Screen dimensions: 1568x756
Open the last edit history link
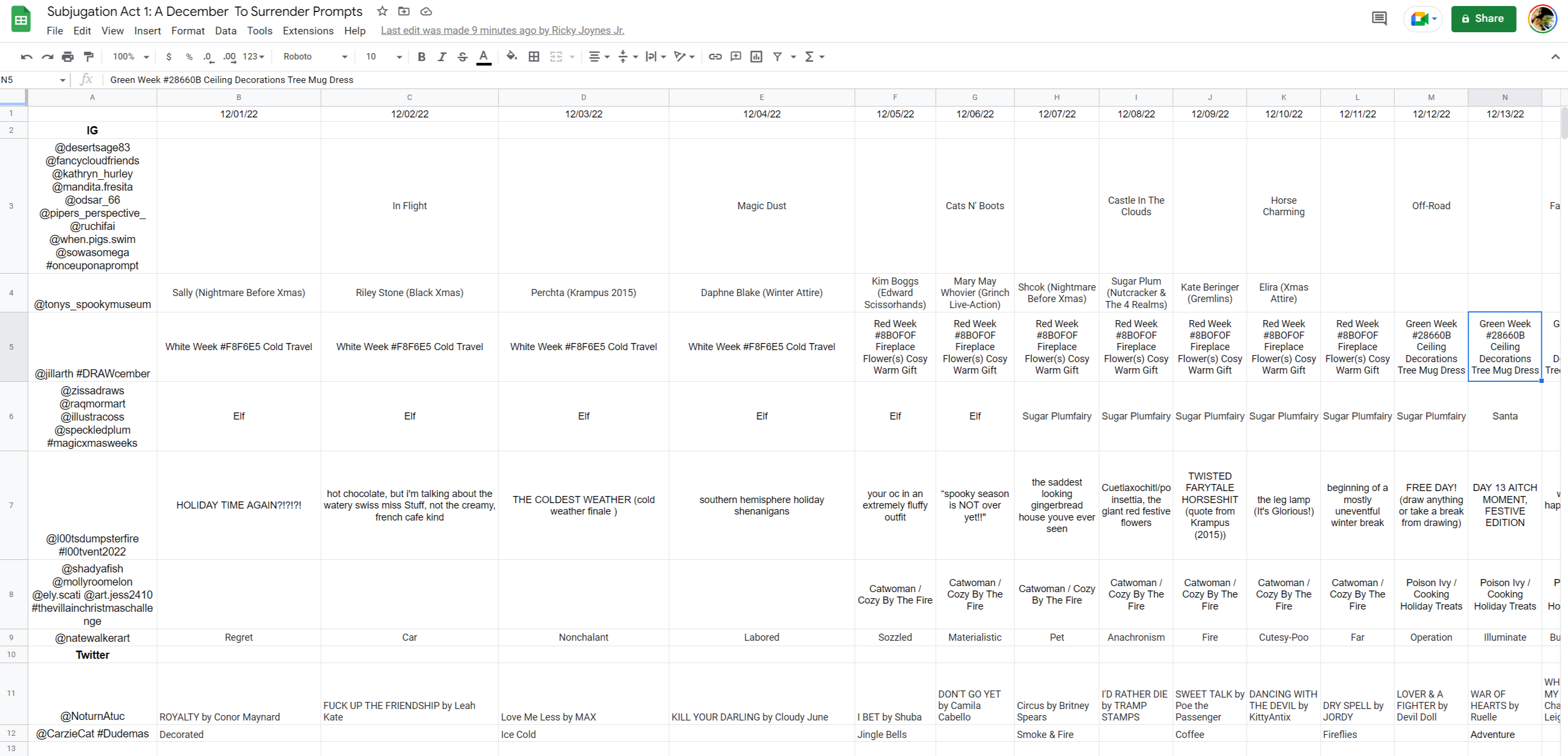tap(502, 31)
